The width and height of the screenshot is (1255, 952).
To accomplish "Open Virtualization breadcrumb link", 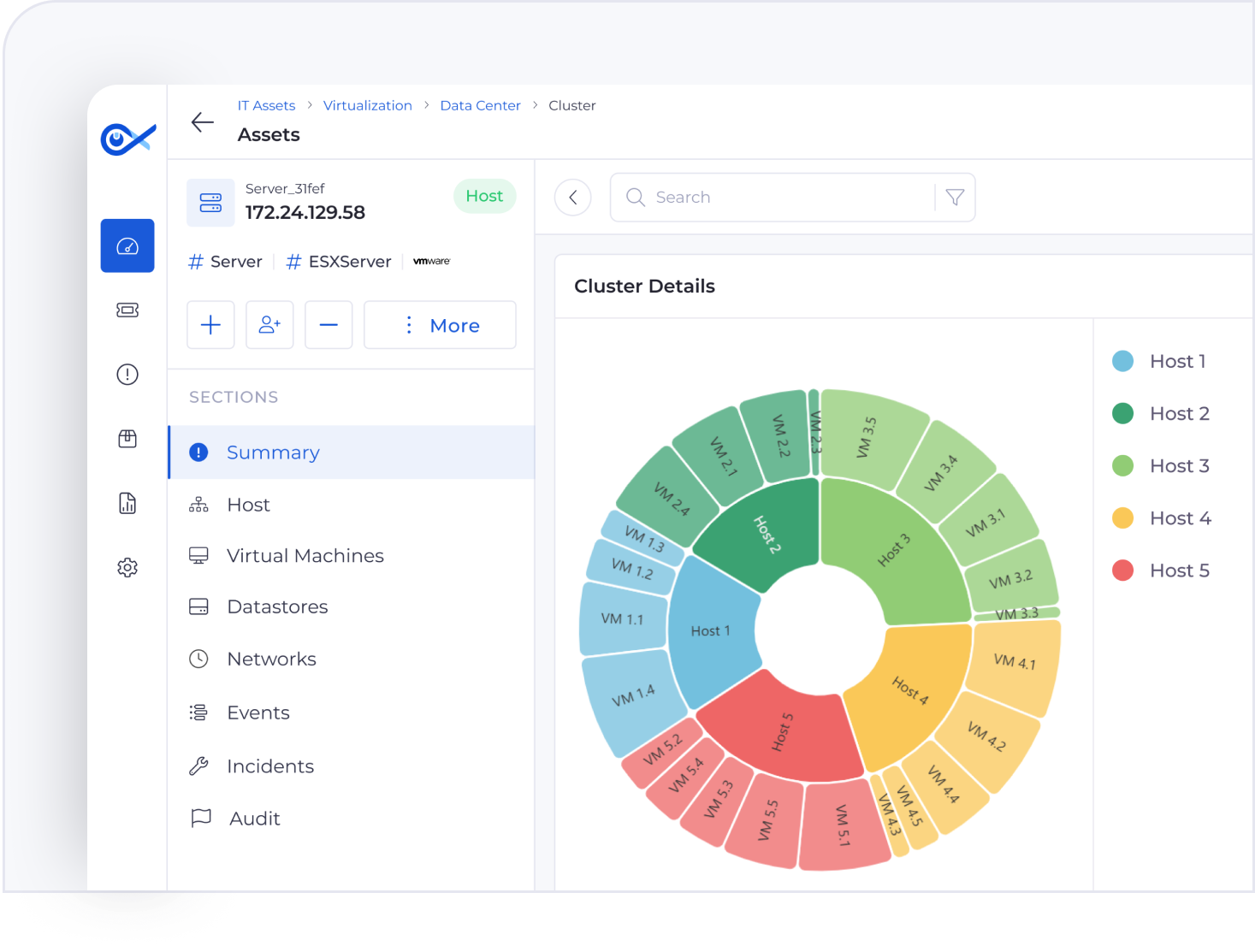I will click(x=368, y=105).
